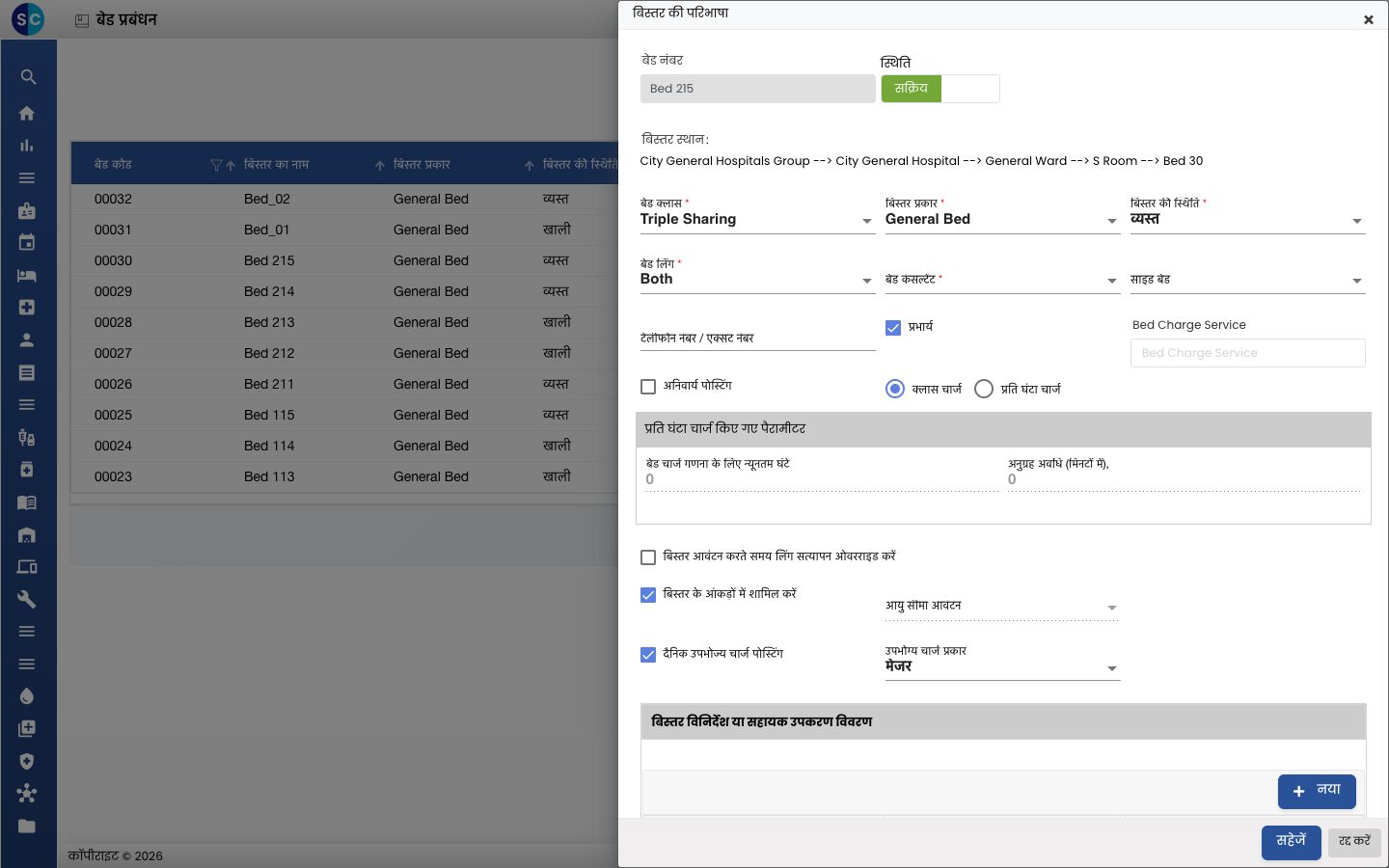This screenshot has height=868, width=1389.
Task: Open the उपभोग्य चार्ज प्रकार dropdown
Action: [x=1003, y=666]
